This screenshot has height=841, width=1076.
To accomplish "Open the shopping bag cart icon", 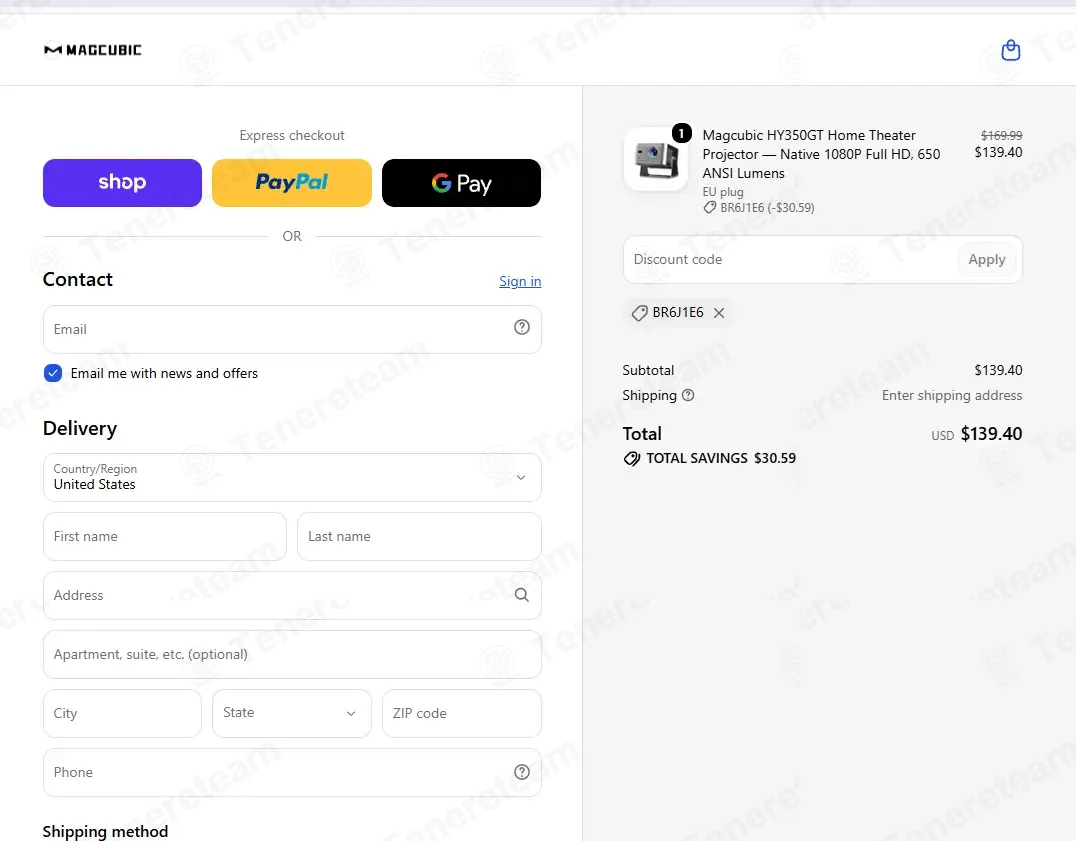I will [x=1010, y=50].
